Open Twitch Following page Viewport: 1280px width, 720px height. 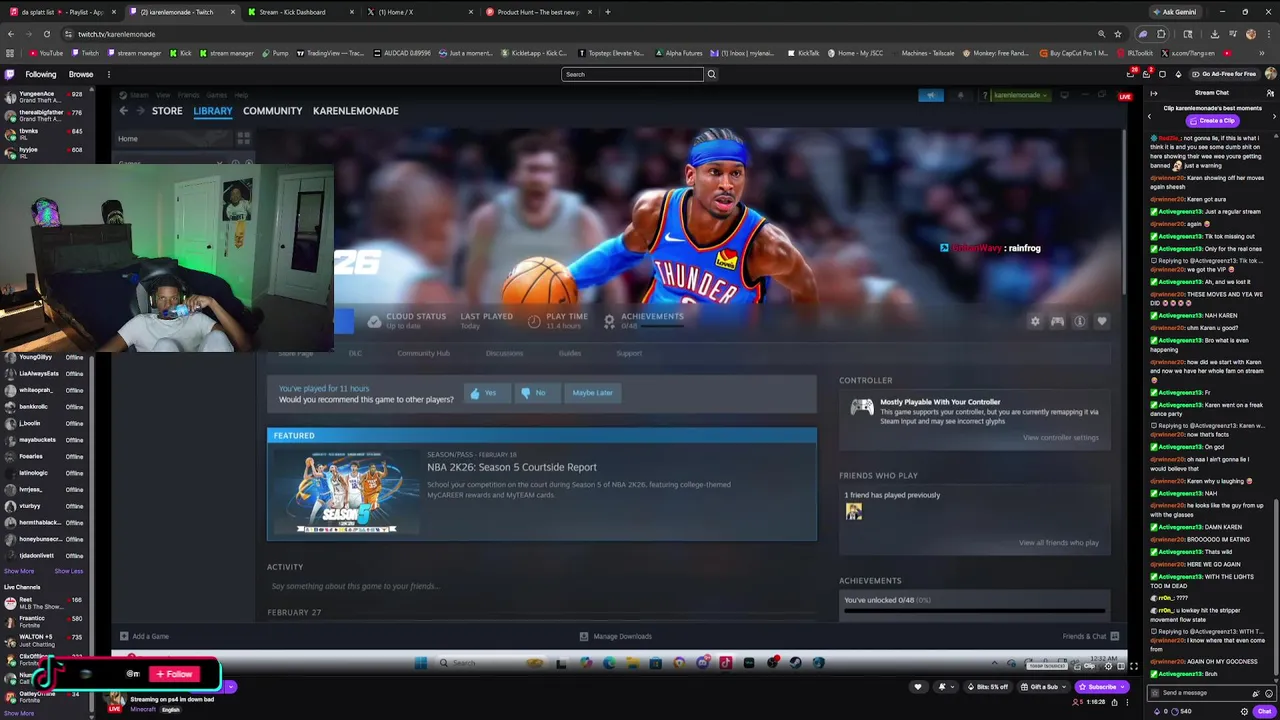click(x=41, y=74)
